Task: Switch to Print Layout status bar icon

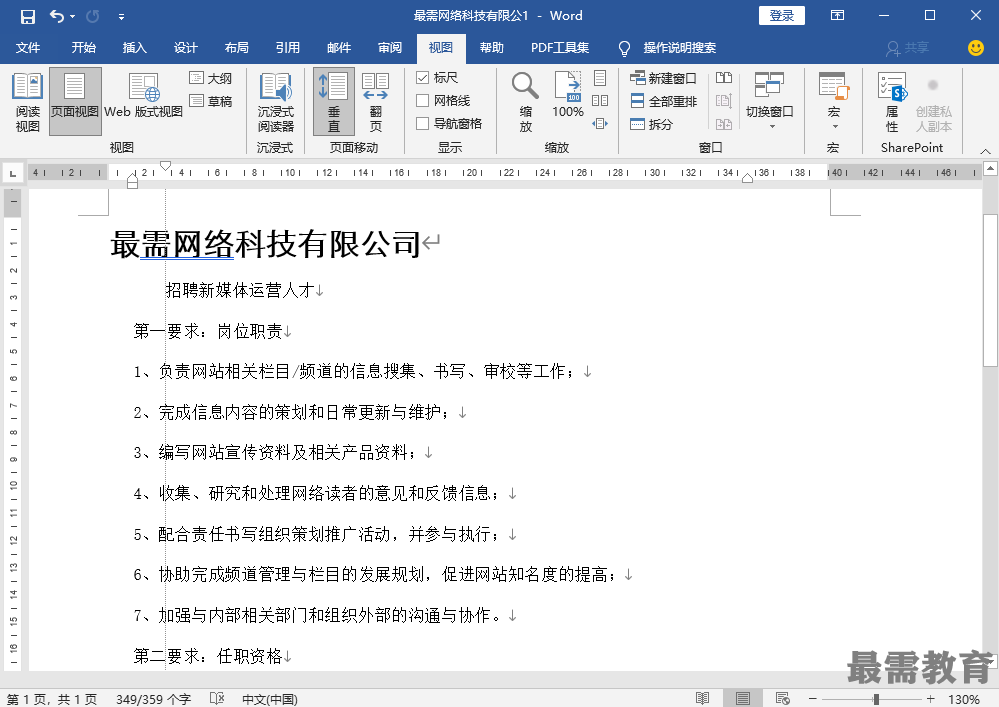Action: [x=742, y=699]
